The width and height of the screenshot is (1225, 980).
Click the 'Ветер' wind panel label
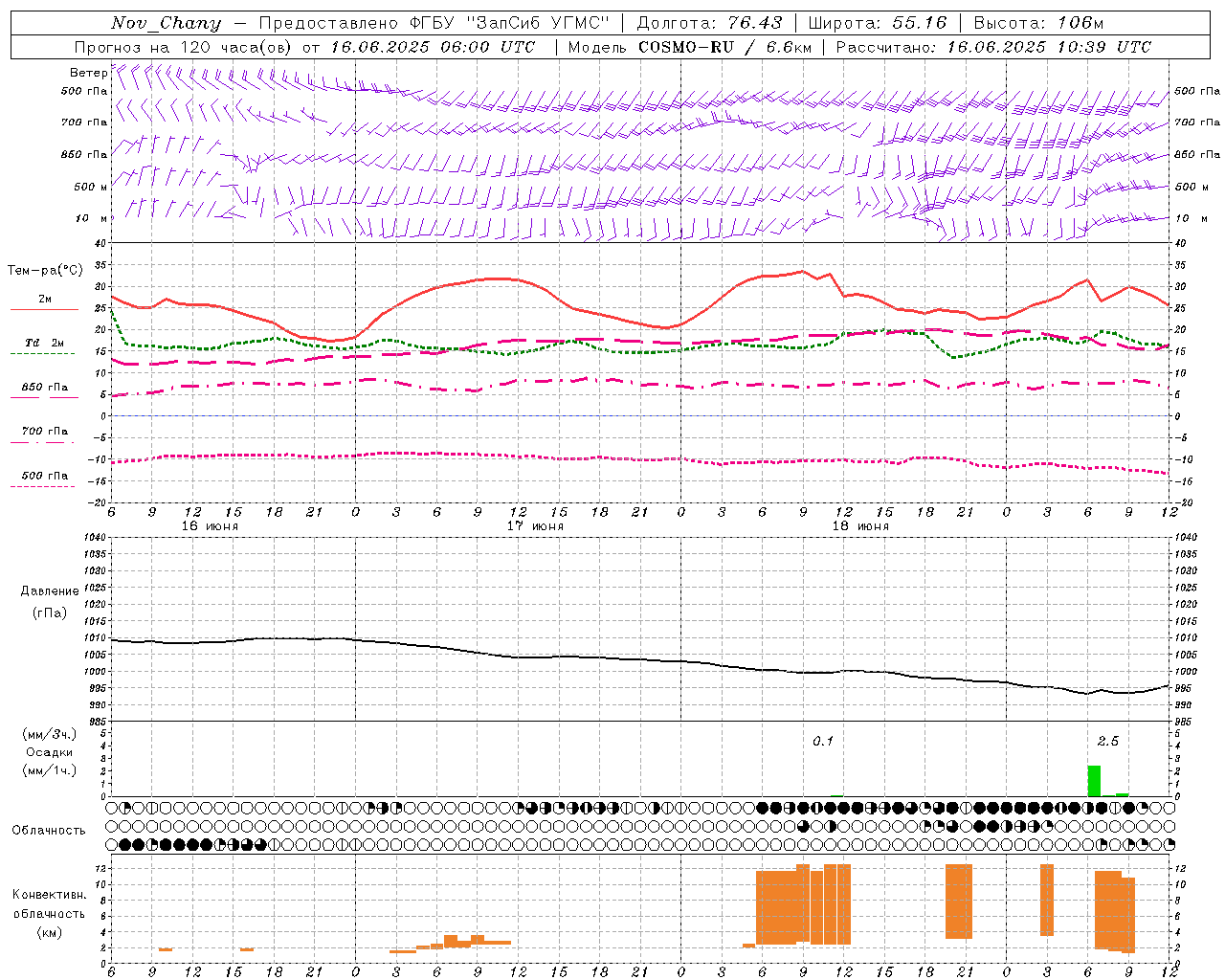coord(88,73)
